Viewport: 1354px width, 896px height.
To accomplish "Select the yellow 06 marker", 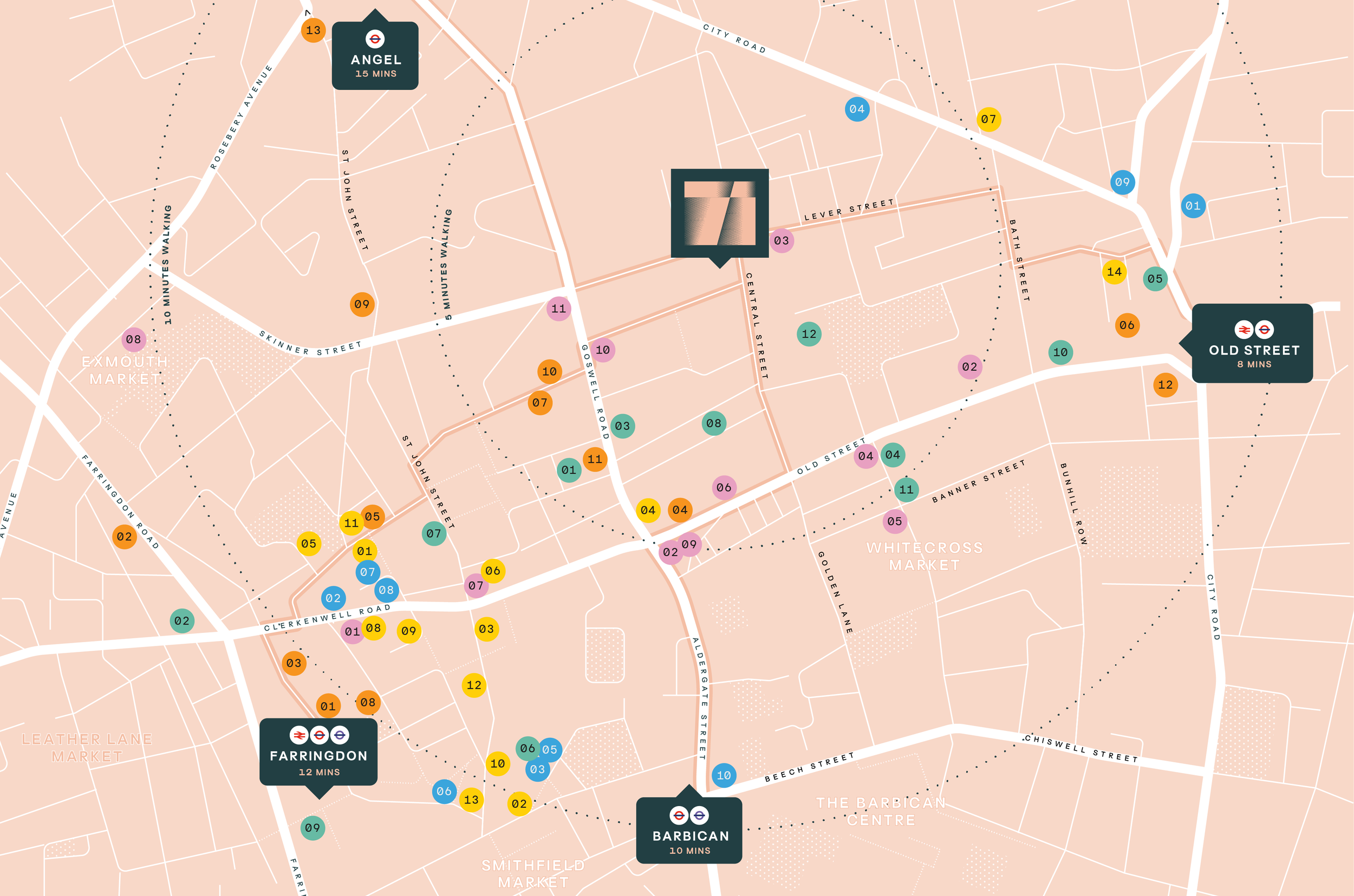I will (493, 570).
